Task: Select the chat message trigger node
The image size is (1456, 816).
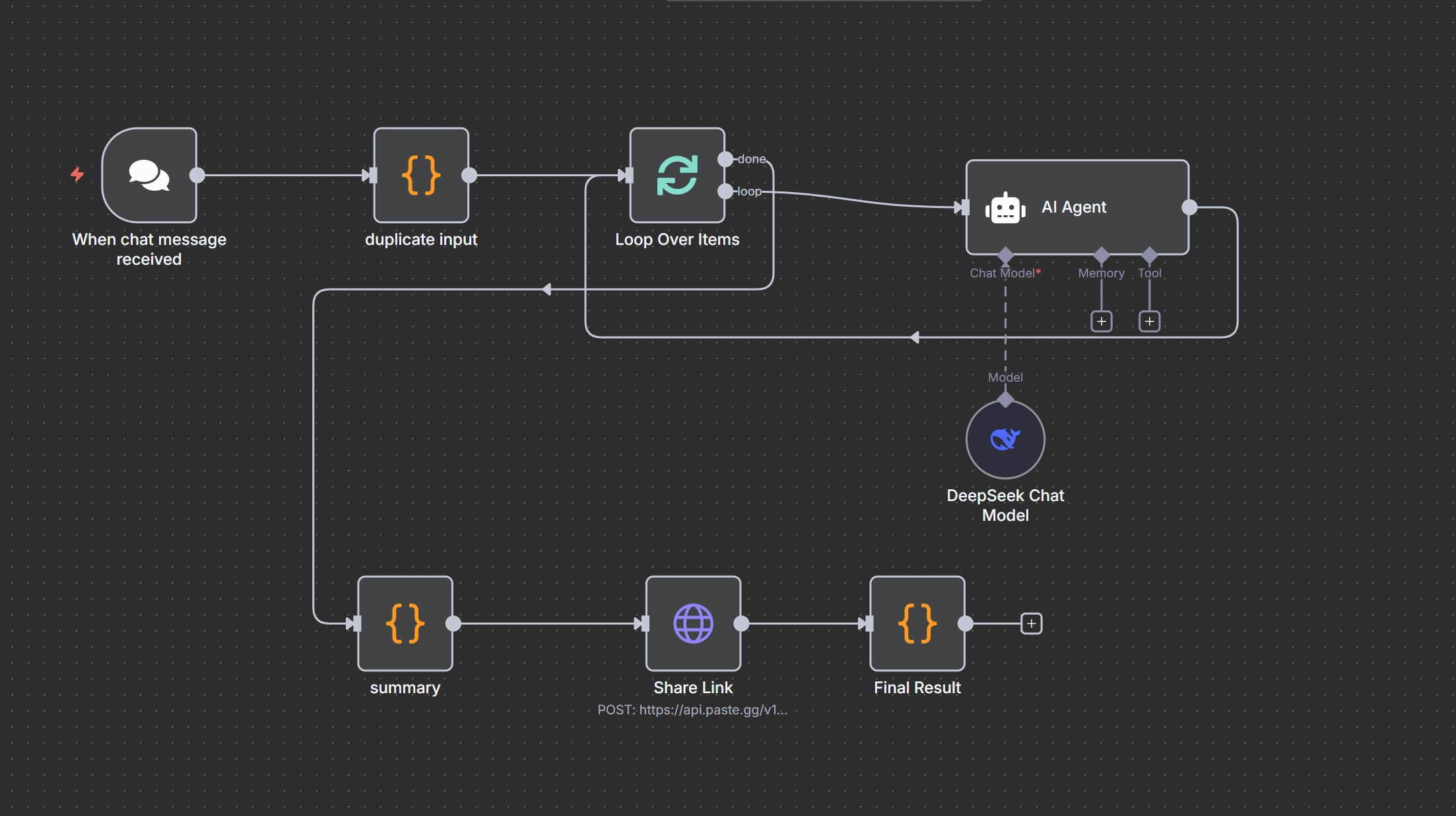Action: tap(149, 175)
